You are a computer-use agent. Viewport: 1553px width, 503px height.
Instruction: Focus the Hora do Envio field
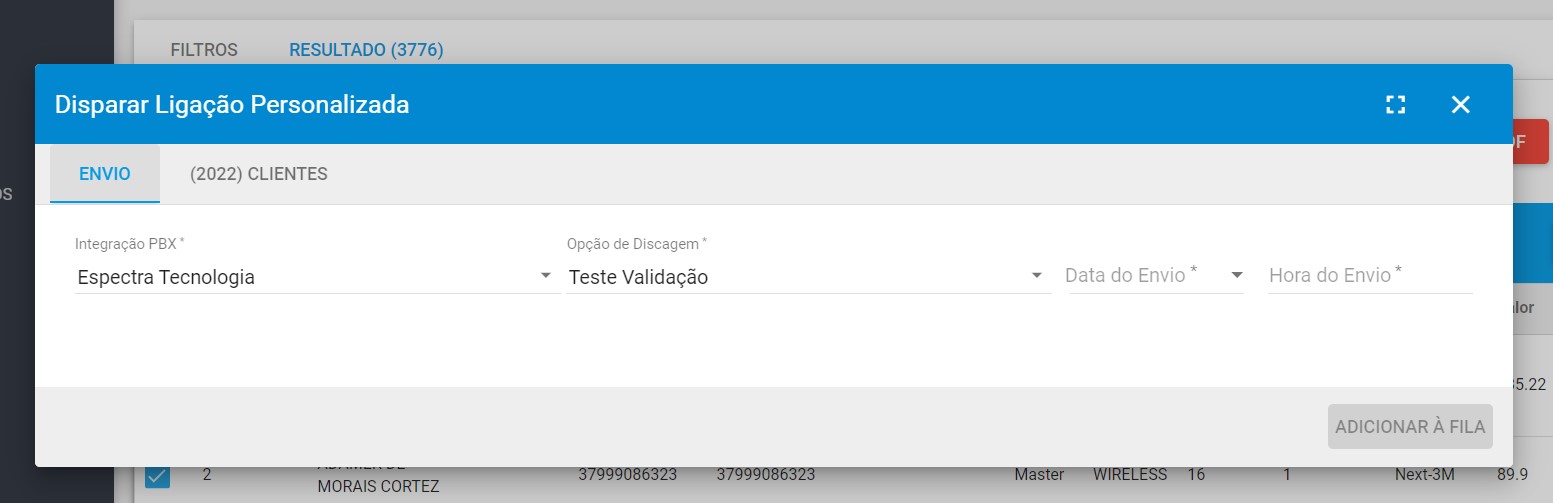coord(1370,275)
